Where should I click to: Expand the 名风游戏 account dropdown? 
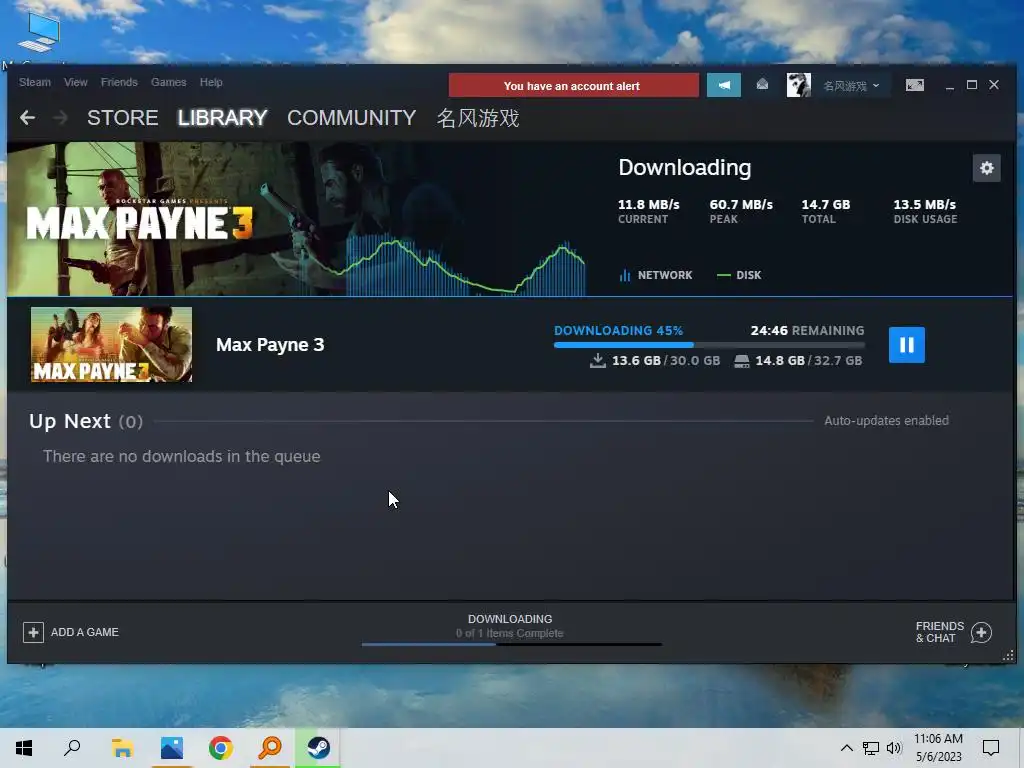click(x=851, y=86)
